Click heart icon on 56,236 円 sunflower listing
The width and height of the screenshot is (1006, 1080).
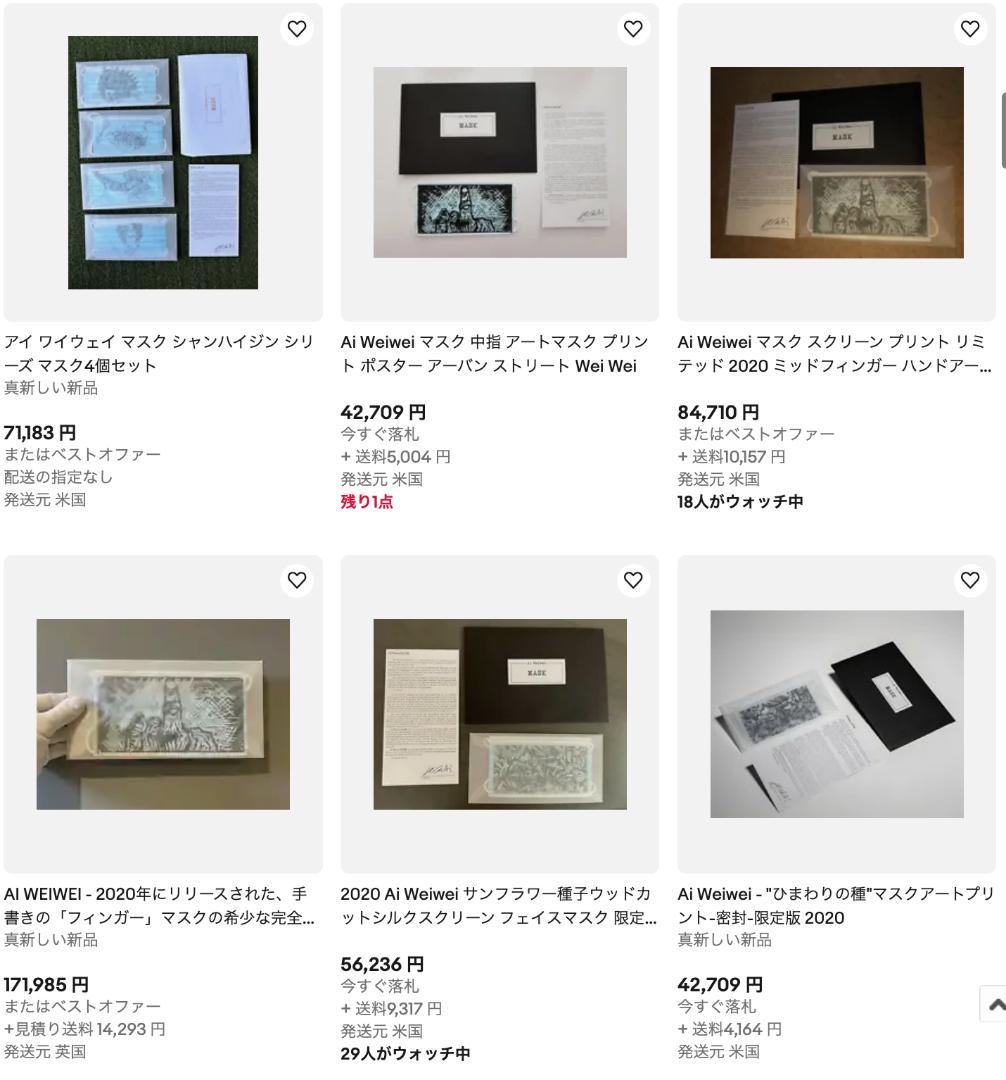click(633, 581)
